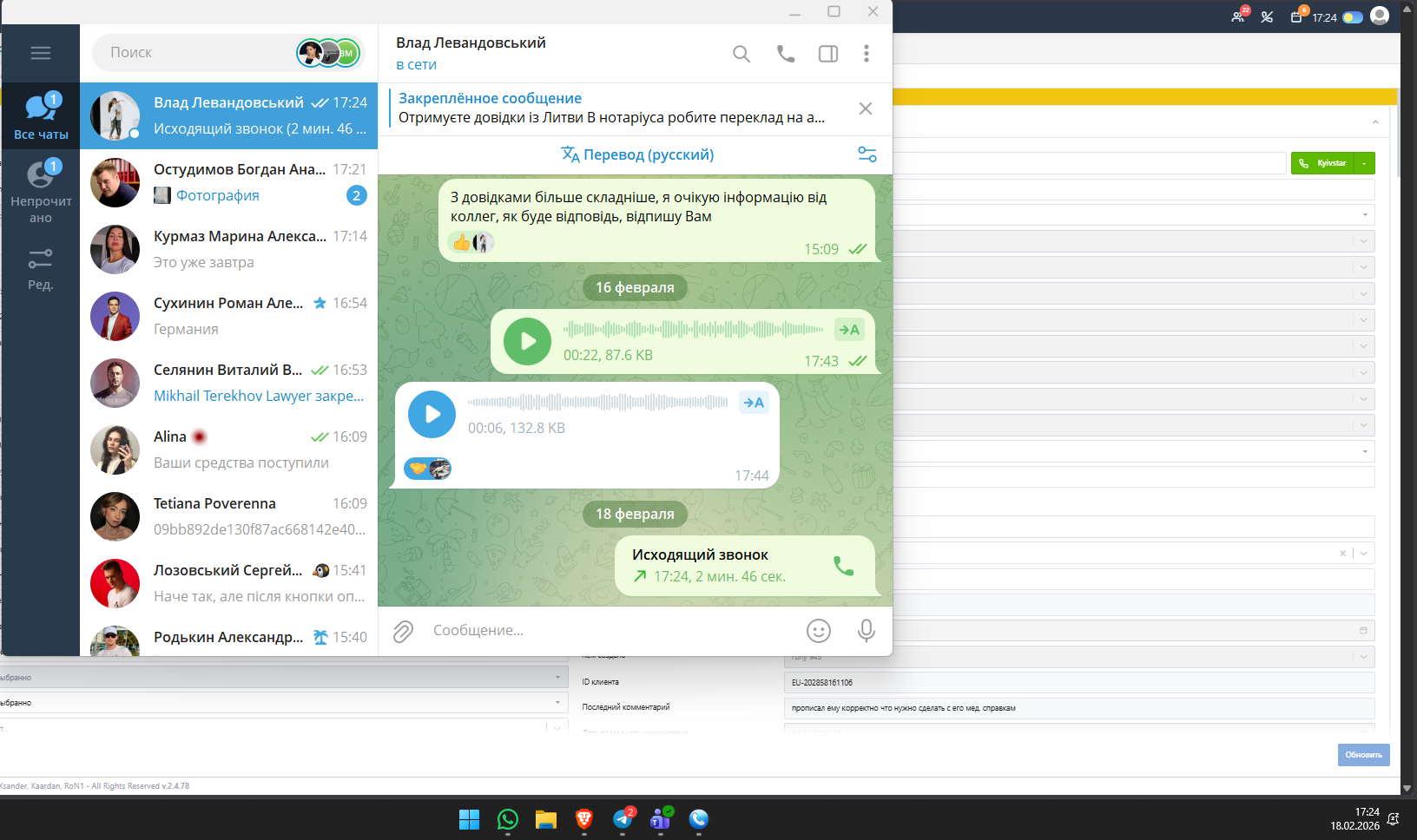
Task: Select the Все чаты folder
Action: [x=41, y=116]
